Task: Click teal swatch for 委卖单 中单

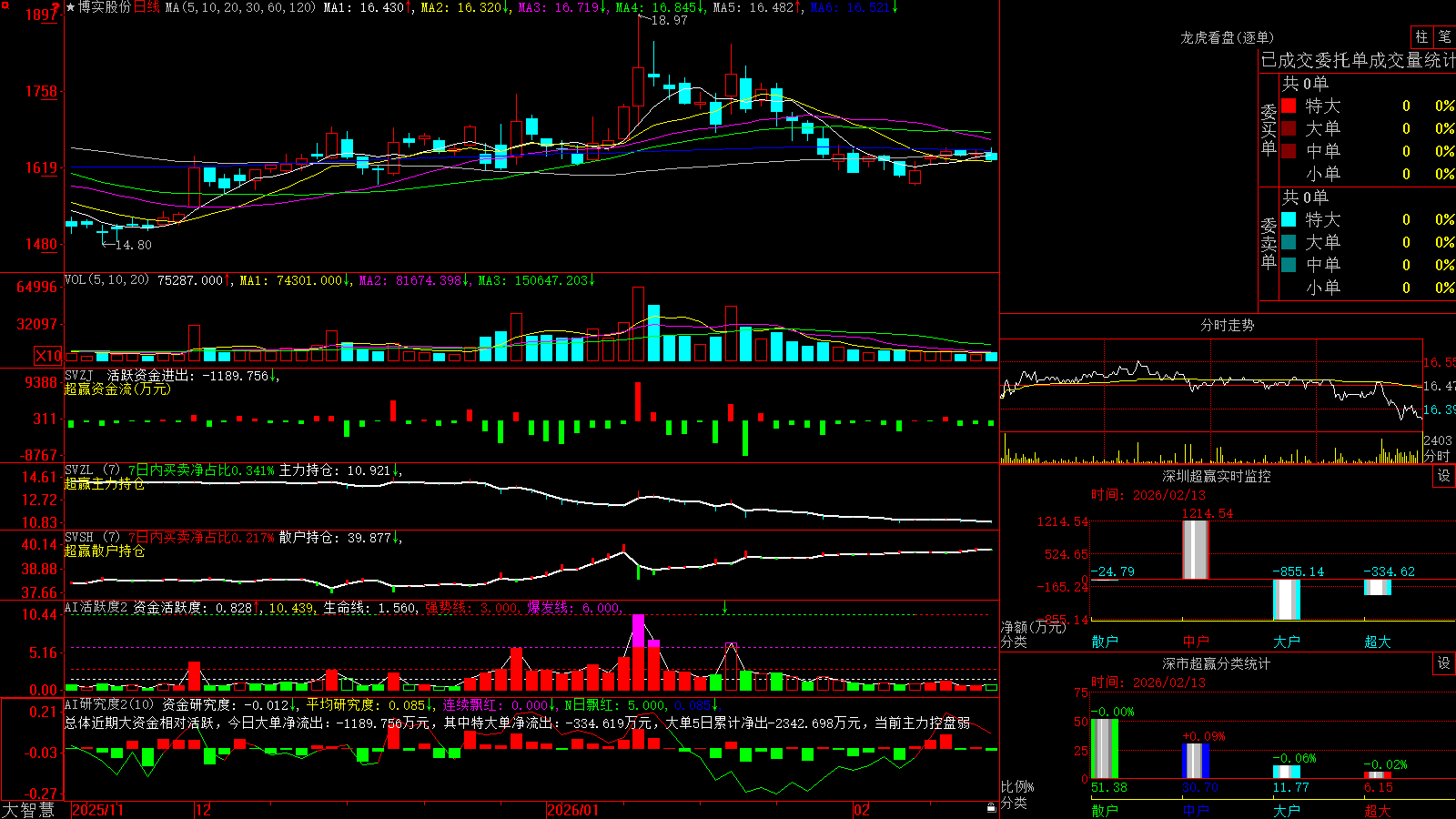Action: point(1289,265)
